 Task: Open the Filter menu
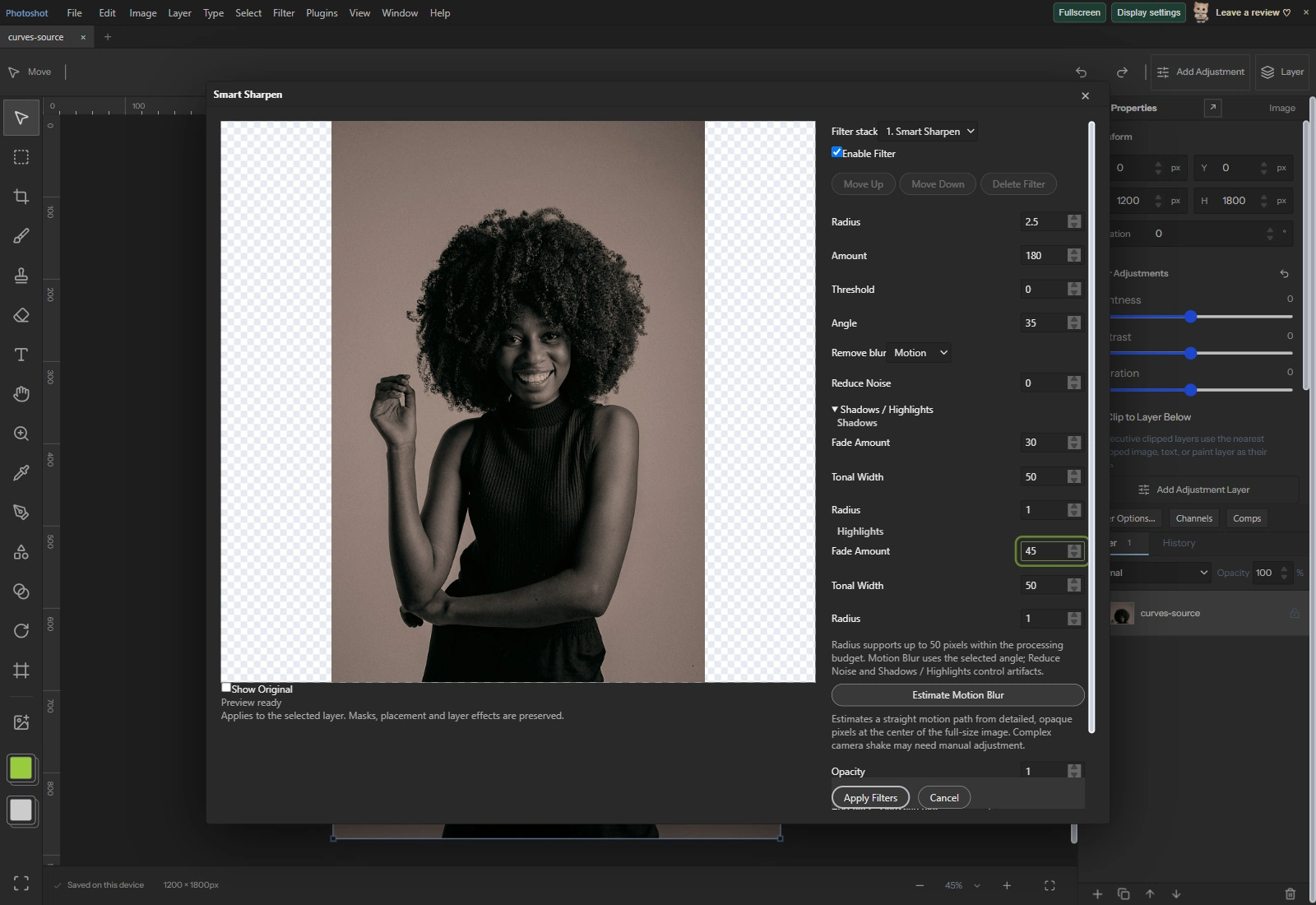(284, 13)
